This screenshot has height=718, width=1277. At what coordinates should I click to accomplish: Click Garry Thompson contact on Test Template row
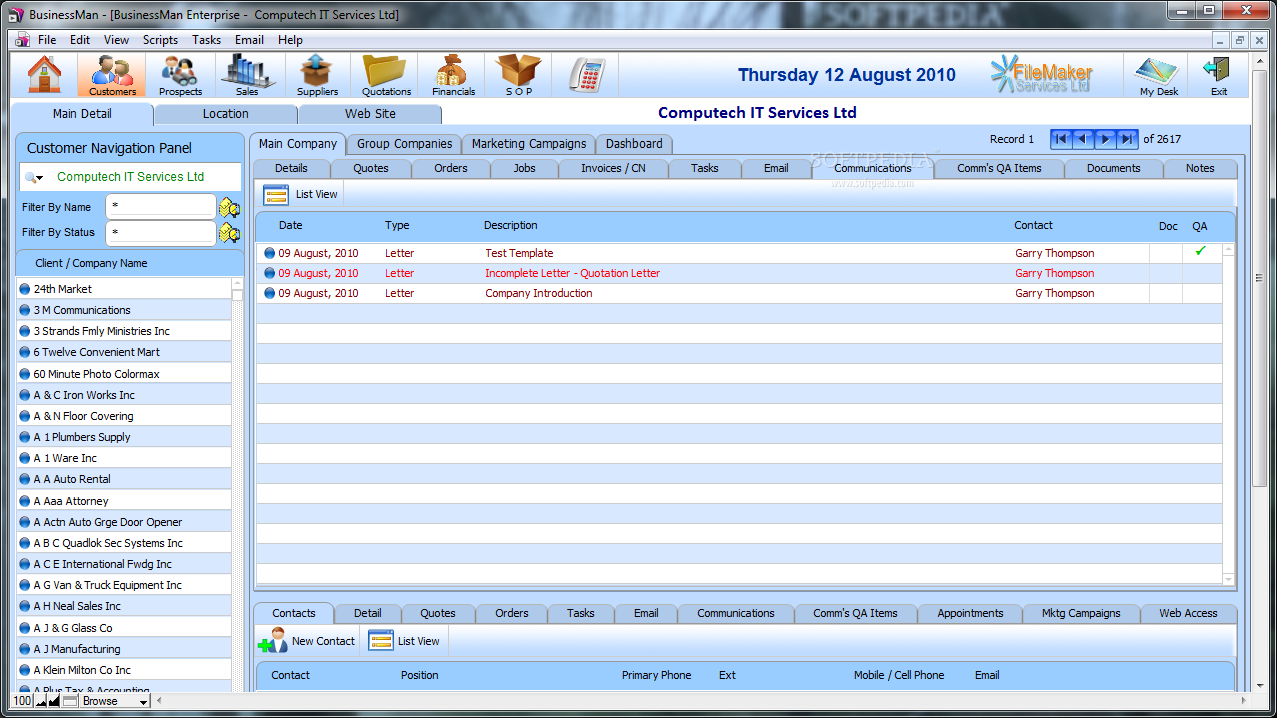pos(1054,253)
